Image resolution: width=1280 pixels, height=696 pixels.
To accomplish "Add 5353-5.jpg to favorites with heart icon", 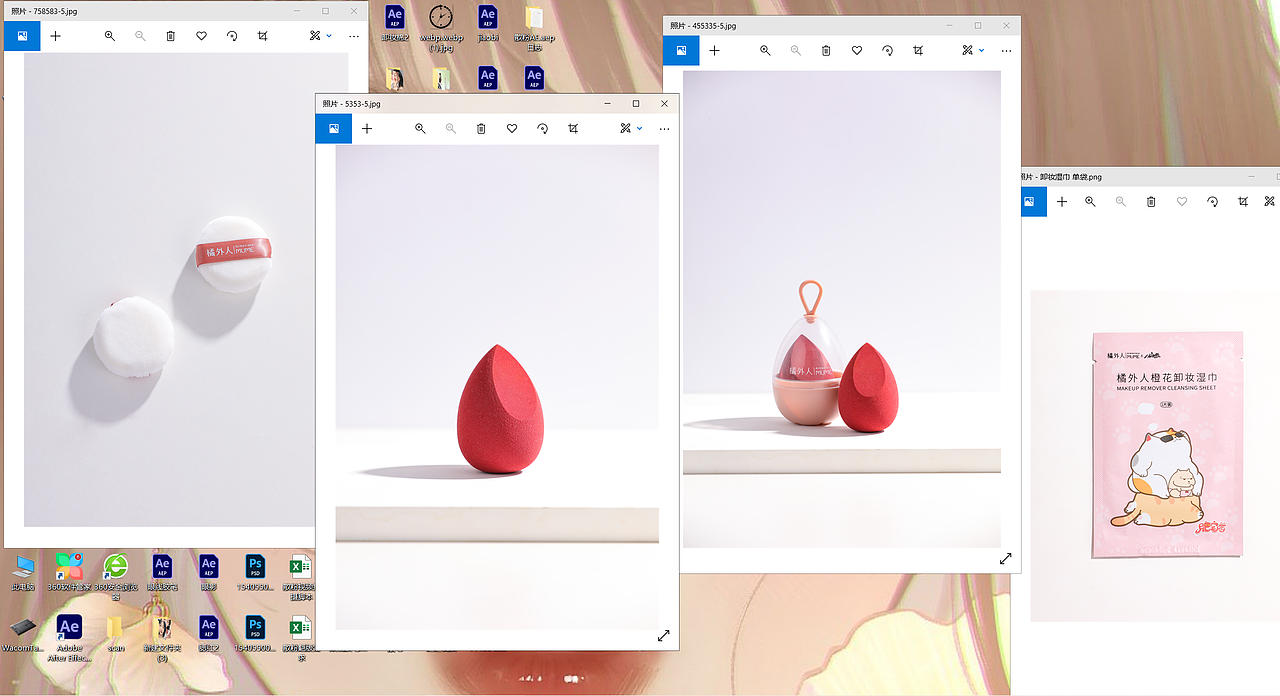I will pos(512,129).
